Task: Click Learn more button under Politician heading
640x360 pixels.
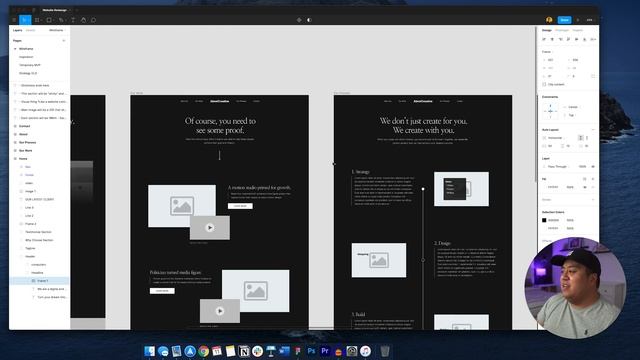Action: click(x=162, y=291)
